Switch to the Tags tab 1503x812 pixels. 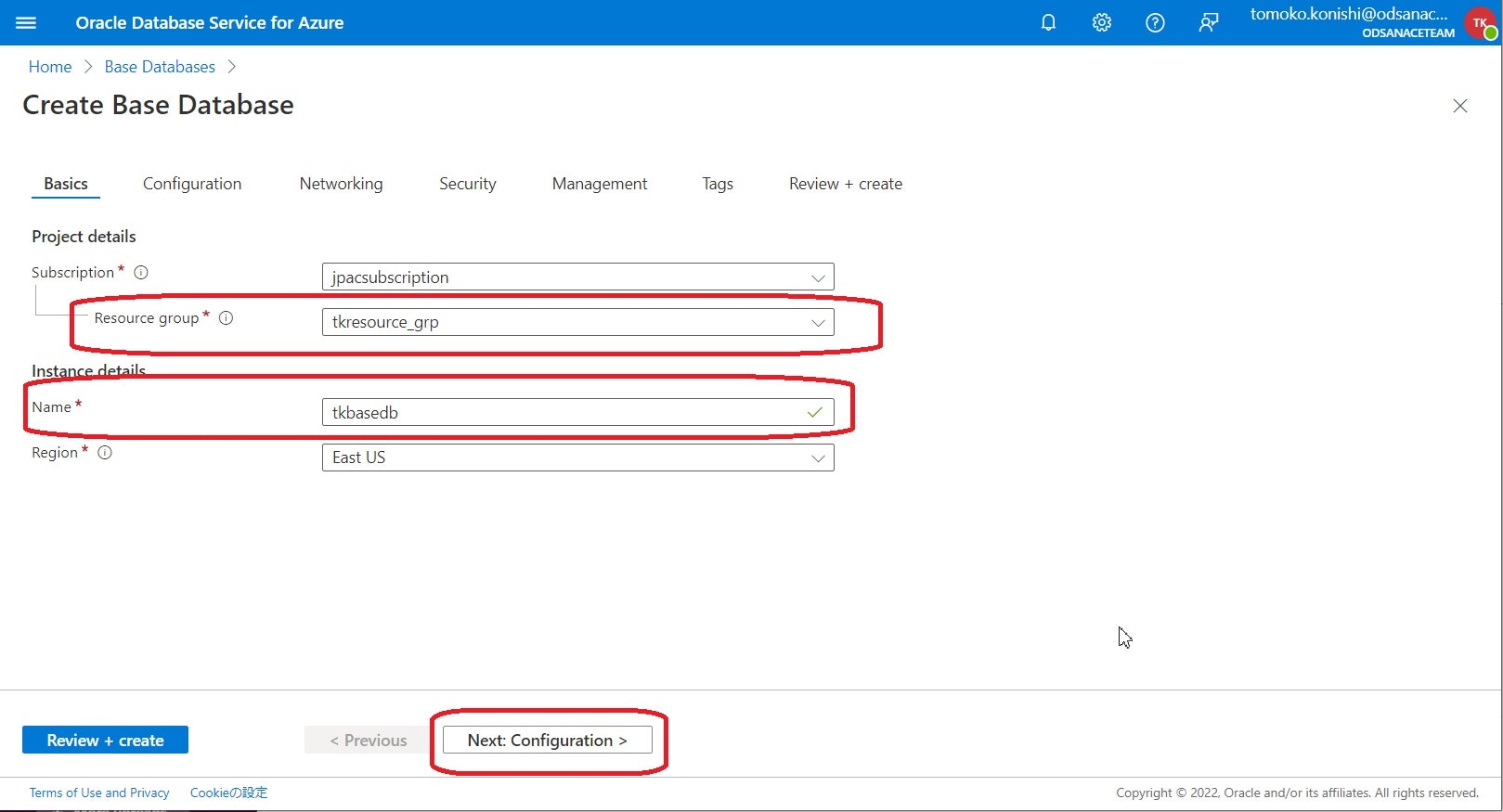(x=718, y=184)
